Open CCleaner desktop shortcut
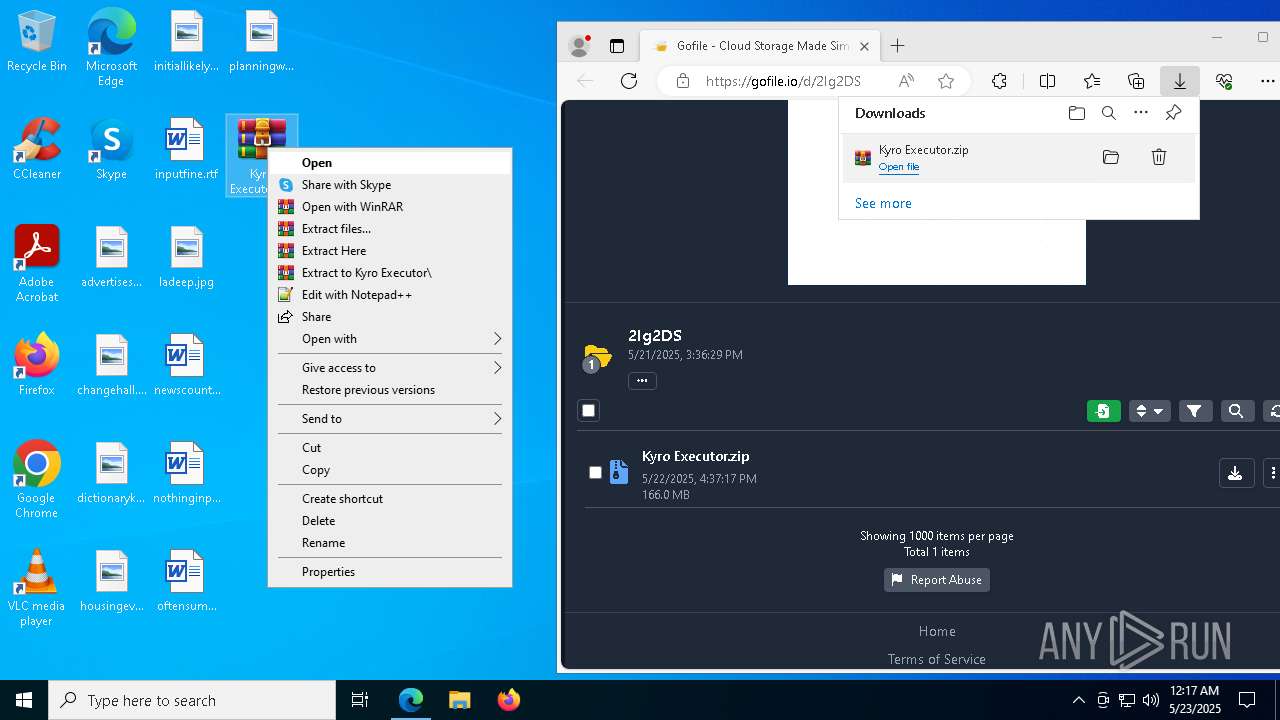The image size is (1280, 720). [x=37, y=149]
